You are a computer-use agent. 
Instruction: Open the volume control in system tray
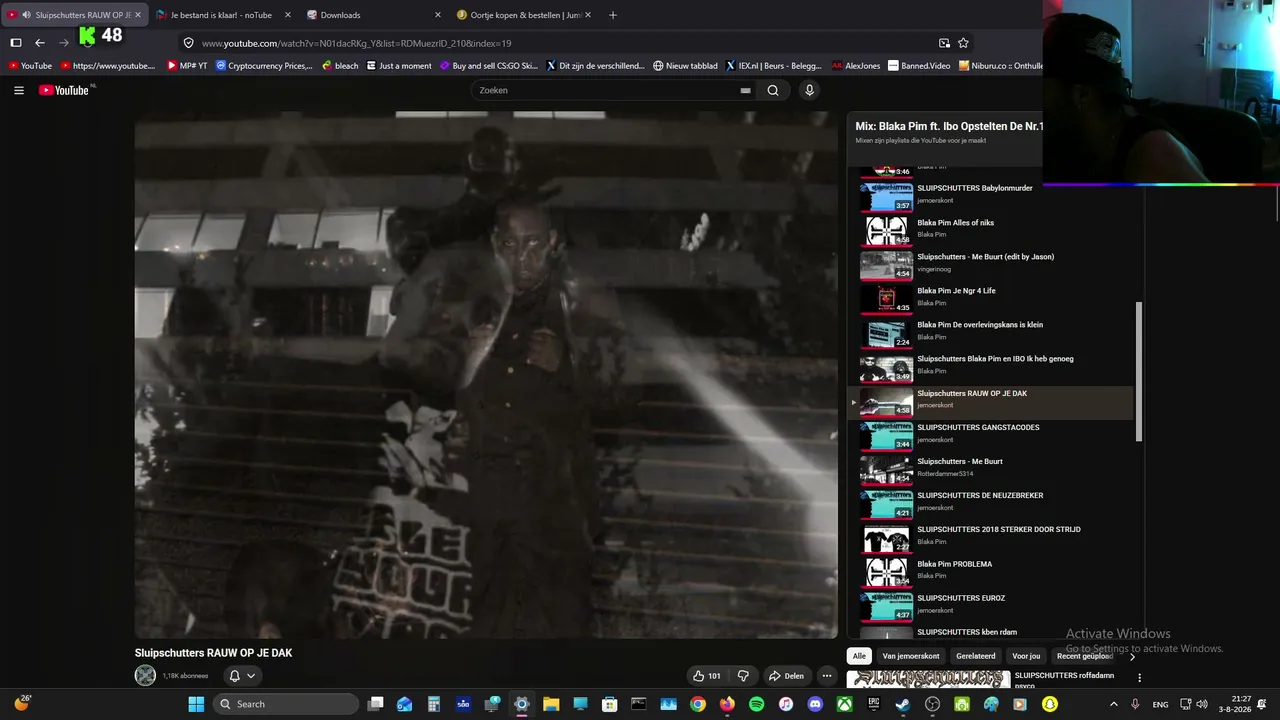pos(1201,704)
